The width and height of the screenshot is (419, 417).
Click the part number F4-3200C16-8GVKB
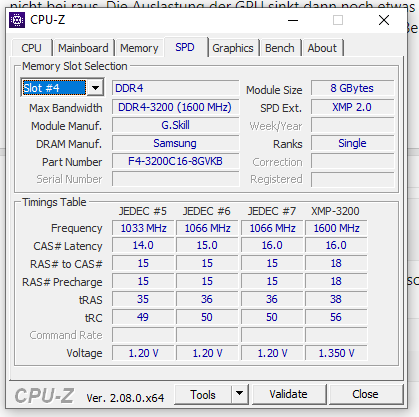[x=175, y=161]
